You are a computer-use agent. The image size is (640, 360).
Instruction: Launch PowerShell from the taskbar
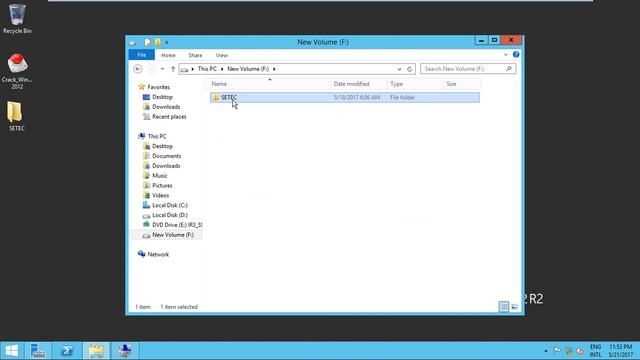click(x=67, y=351)
